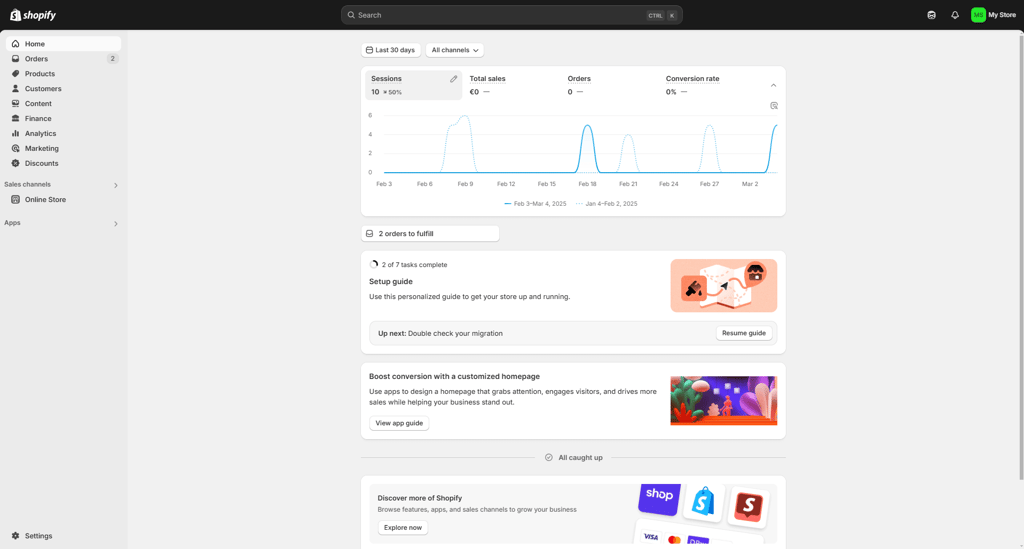Toggle legend Feb 3–Mar 4, 2025 series
The image size is (1024, 549).
536,204
